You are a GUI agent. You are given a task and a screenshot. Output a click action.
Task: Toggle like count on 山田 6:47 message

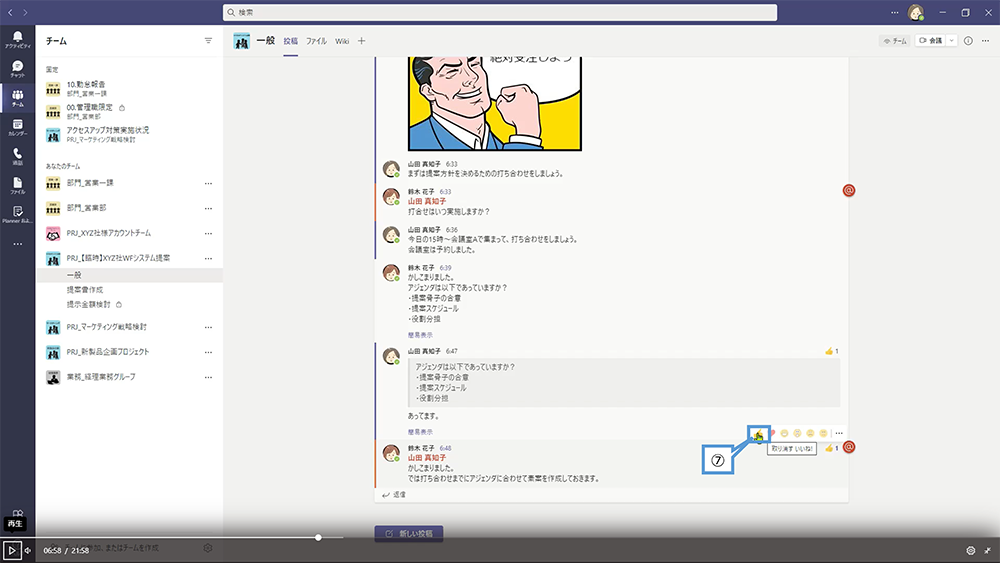[832, 351]
